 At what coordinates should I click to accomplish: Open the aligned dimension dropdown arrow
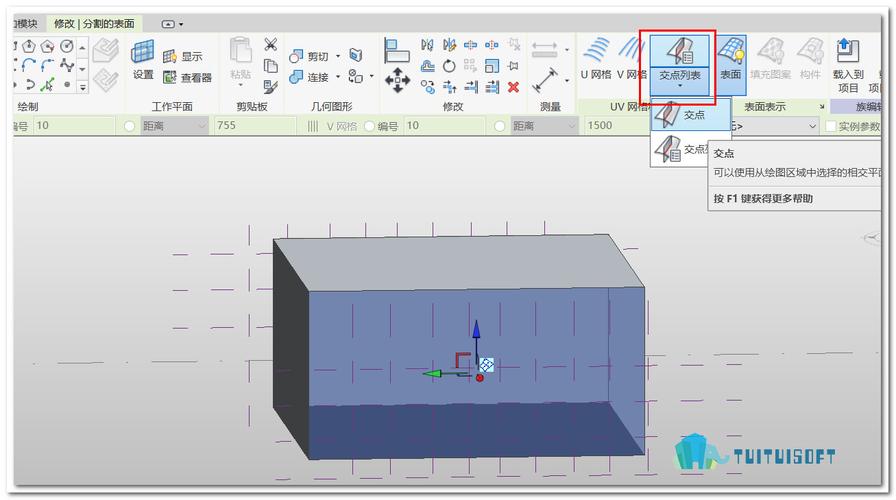click(x=567, y=50)
